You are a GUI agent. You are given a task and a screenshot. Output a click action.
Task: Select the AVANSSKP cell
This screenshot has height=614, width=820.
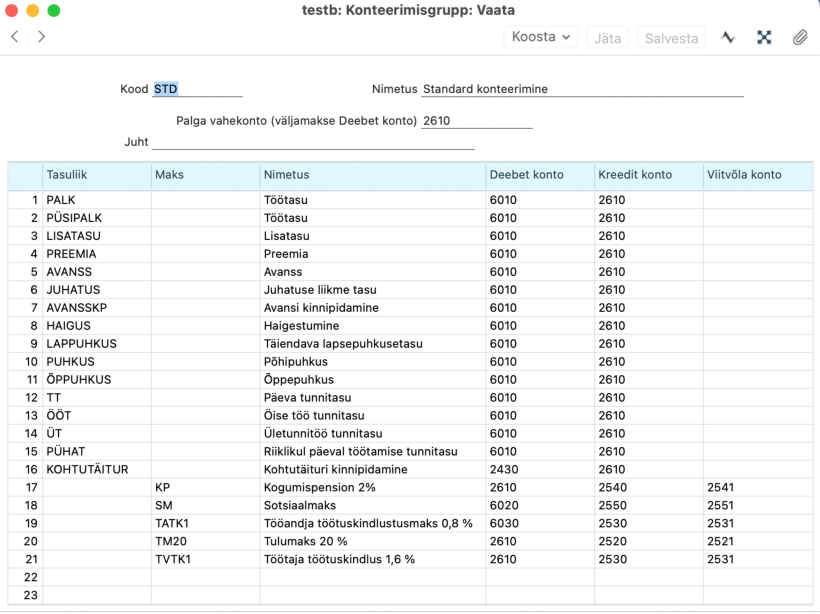click(97, 308)
